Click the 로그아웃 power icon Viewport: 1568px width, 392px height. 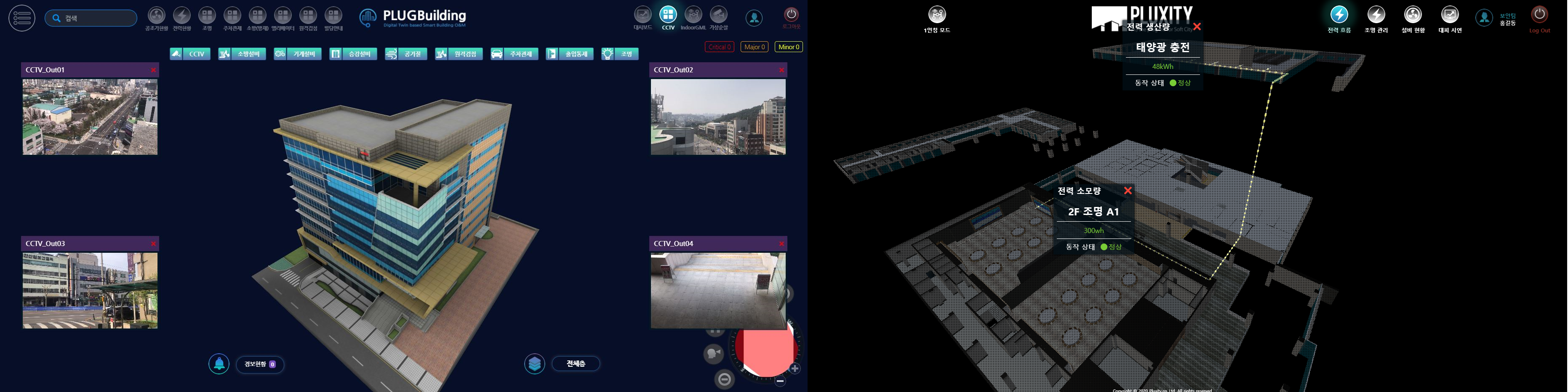click(791, 15)
